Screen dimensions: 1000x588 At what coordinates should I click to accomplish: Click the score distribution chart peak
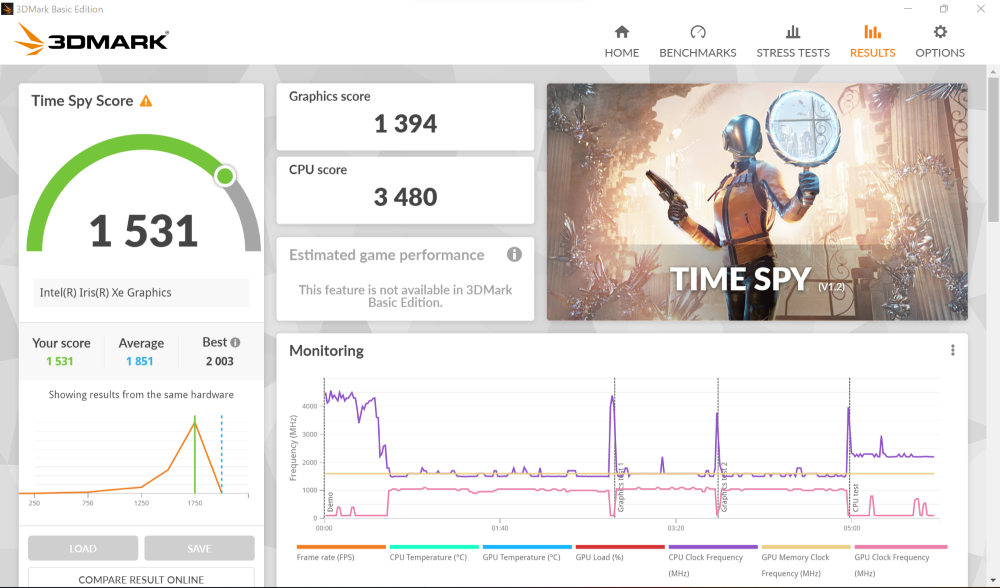tap(195, 422)
